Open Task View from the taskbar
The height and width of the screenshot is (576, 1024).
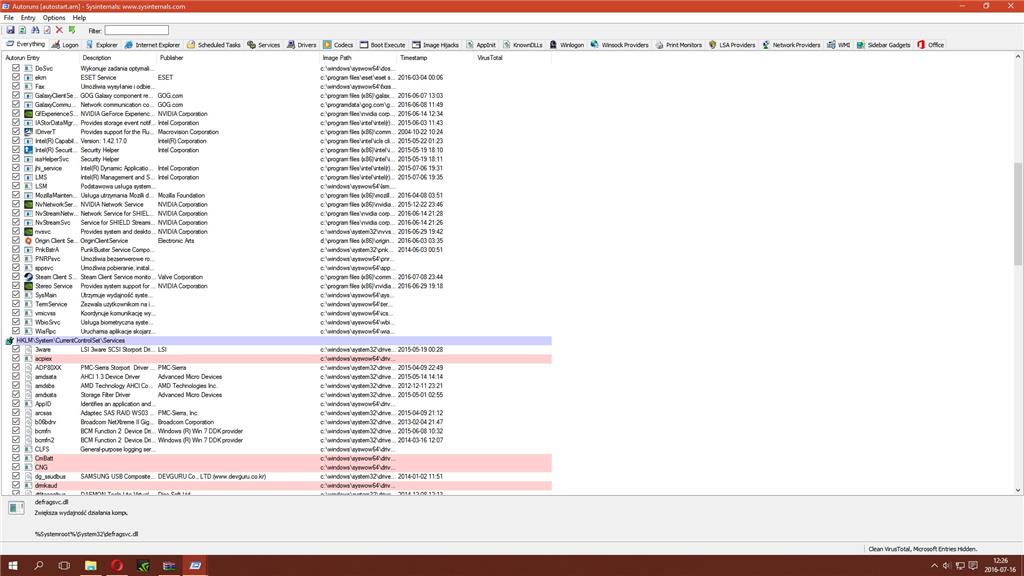pos(64,566)
